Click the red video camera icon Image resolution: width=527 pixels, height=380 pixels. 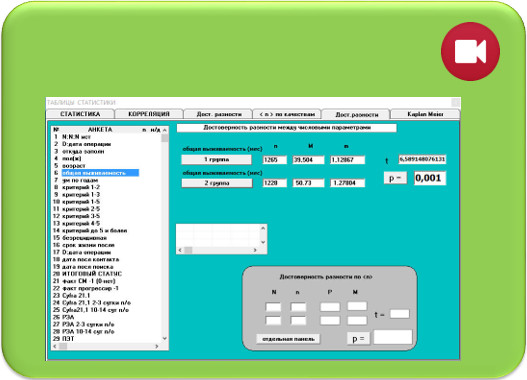pyautogui.click(x=470, y=51)
